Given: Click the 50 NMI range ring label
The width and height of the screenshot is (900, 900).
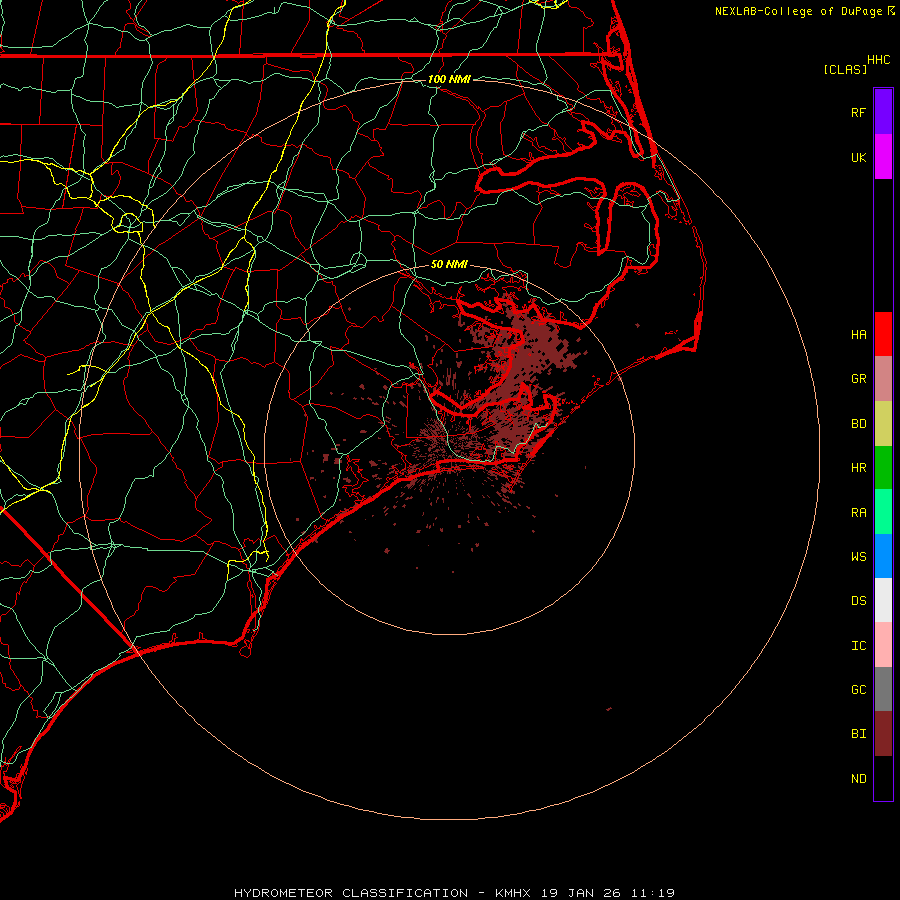Looking at the screenshot, I should (x=449, y=264).
